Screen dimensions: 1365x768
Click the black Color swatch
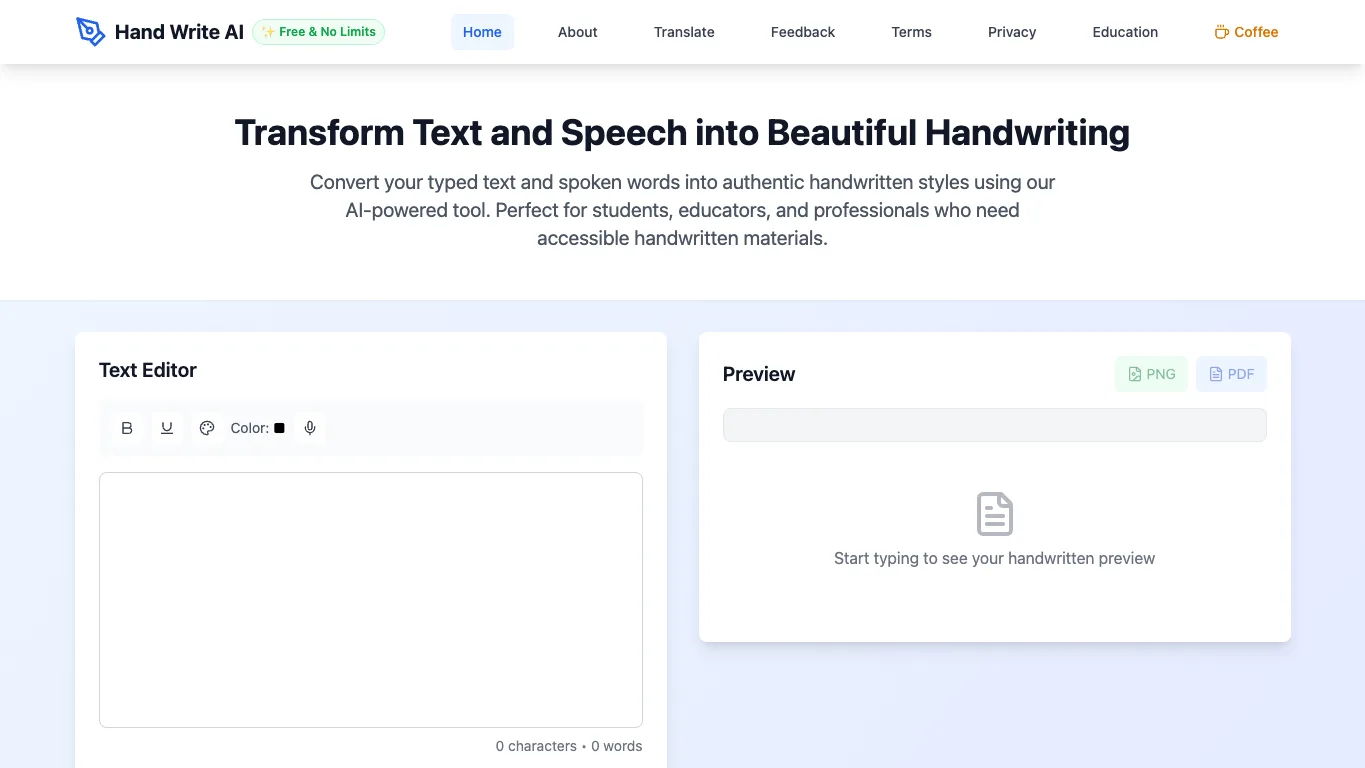pyautogui.click(x=279, y=428)
